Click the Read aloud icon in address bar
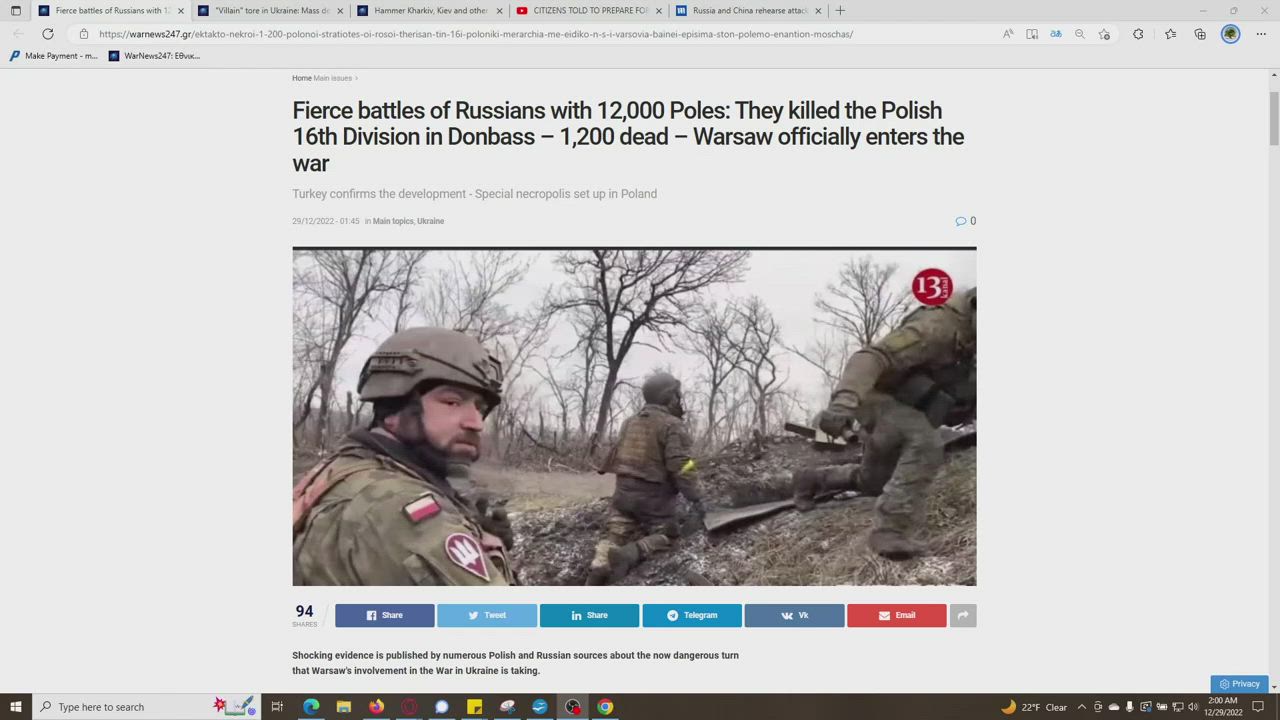The image size is (1280, 720). pos(1008,34)
